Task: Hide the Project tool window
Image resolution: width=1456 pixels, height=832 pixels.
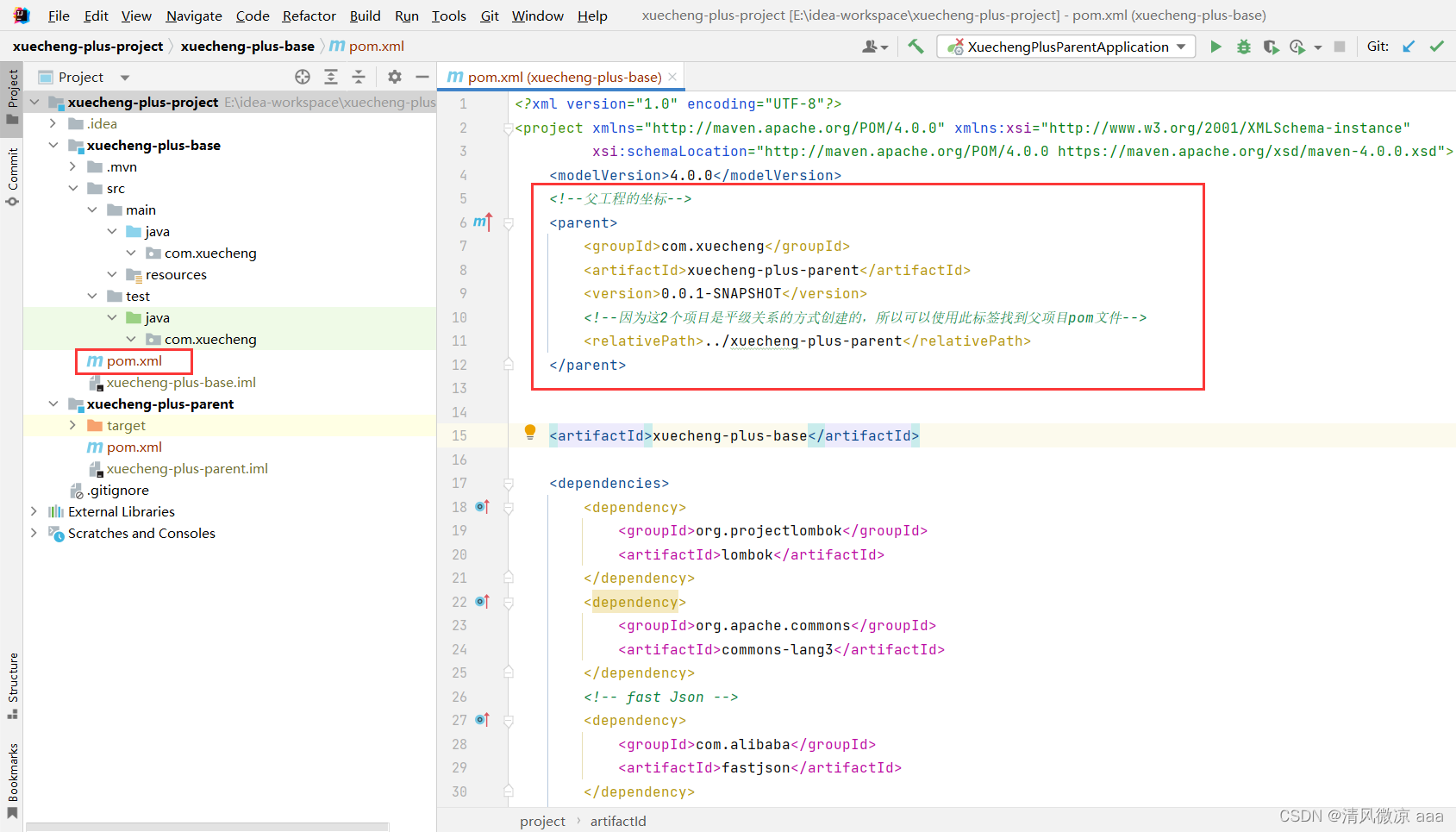Action: pyautogui.click(x=422, y=77)
